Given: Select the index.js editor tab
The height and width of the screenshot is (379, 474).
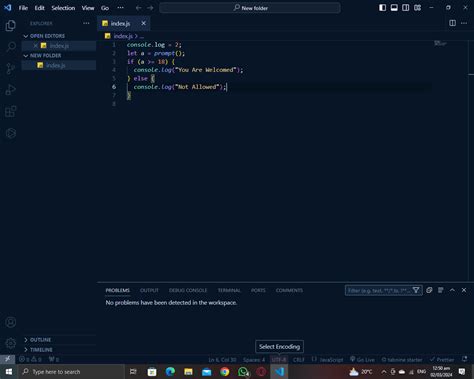Looking at the screenshot, I should [124, 23].
